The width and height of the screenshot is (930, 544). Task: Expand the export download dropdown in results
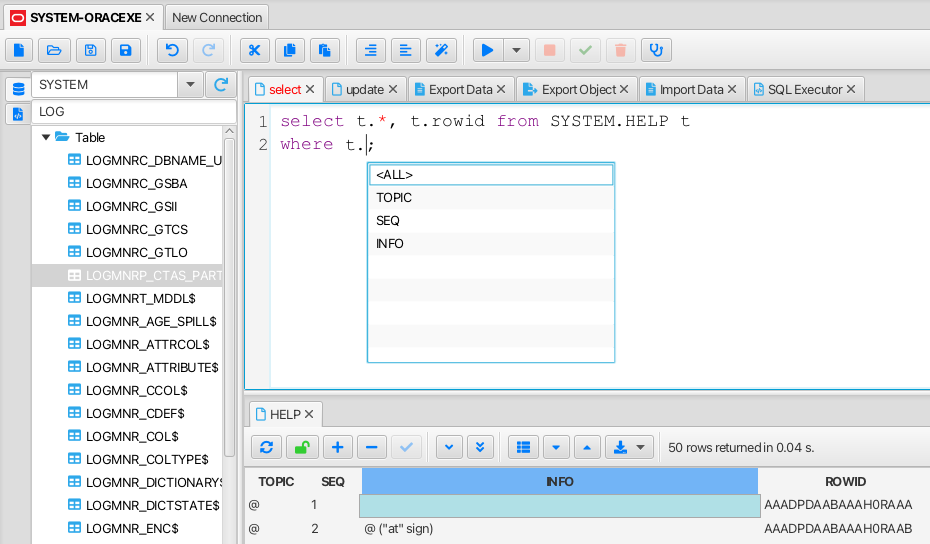(x=641, y=447)
